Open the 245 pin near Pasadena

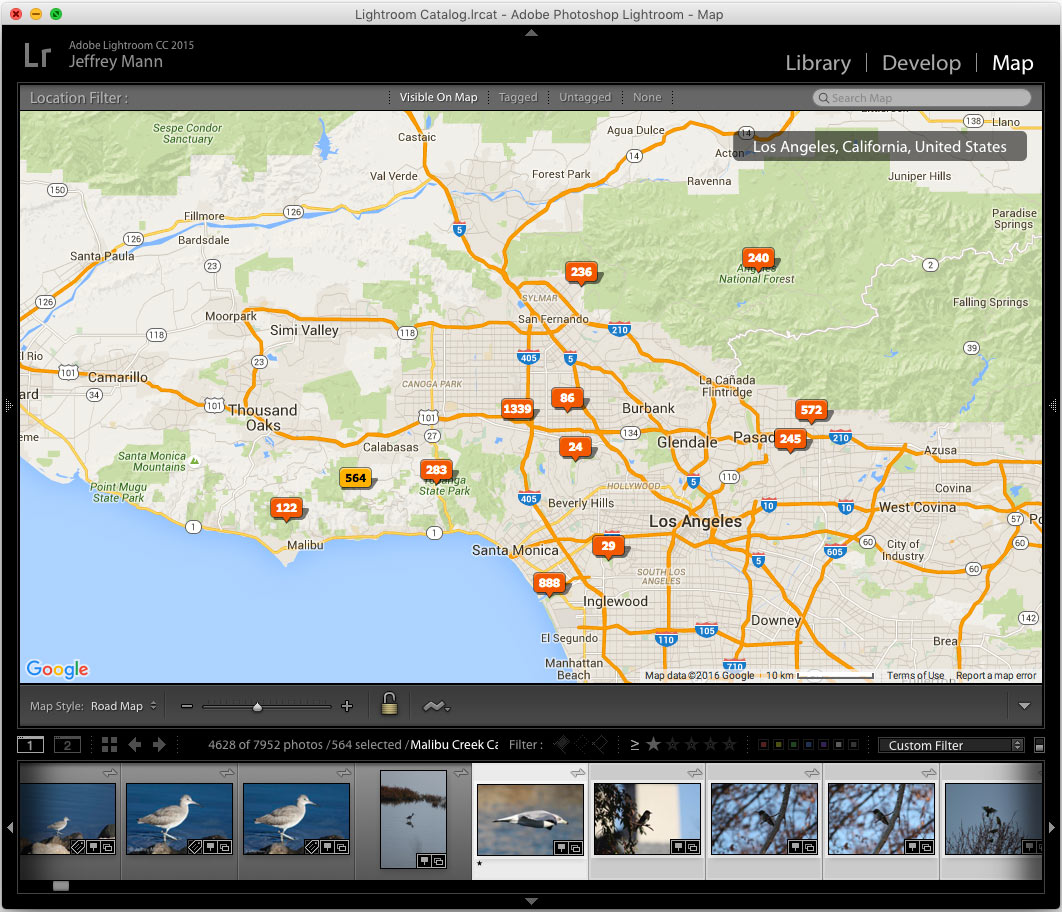790,439
